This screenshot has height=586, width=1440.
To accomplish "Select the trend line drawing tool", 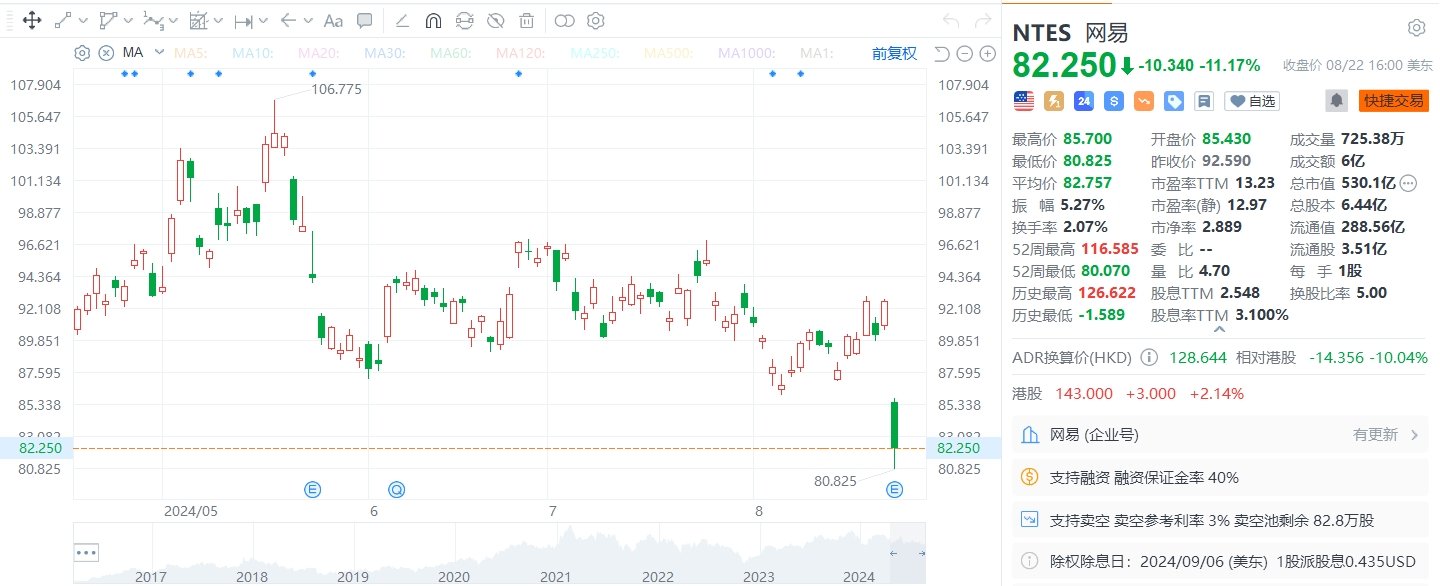I will point(63,20).
